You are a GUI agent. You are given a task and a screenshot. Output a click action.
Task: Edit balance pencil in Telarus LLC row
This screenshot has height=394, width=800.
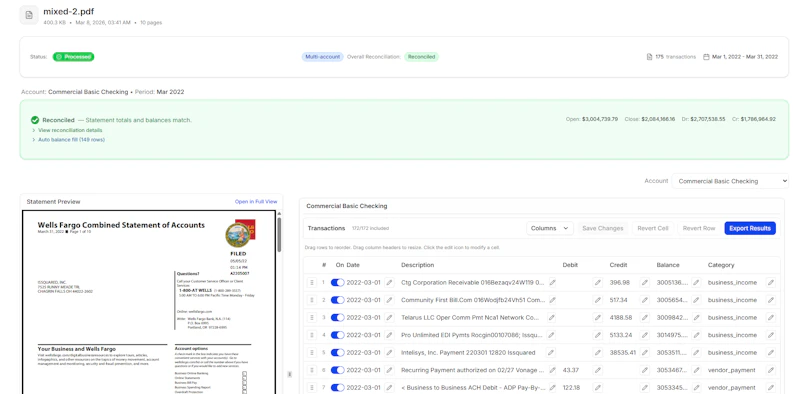point(696,317)
